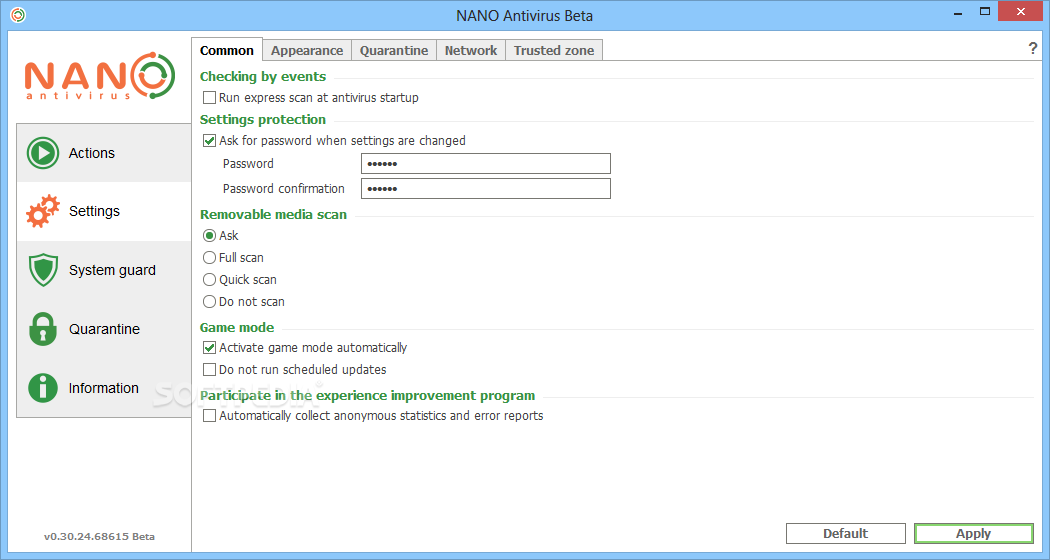Screen dimensions: 1050x560
Task: Click the Information 'i' icon
Action: [43, 388]
